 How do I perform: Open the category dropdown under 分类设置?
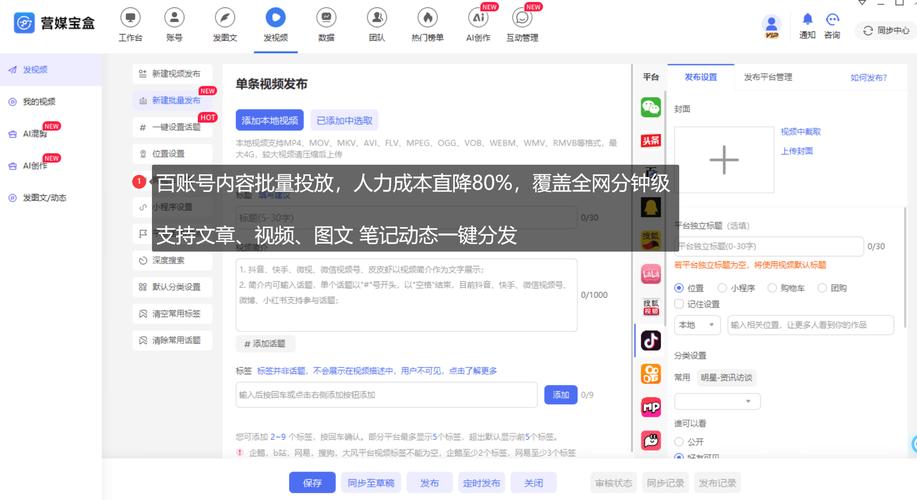[x=717, y=401]
